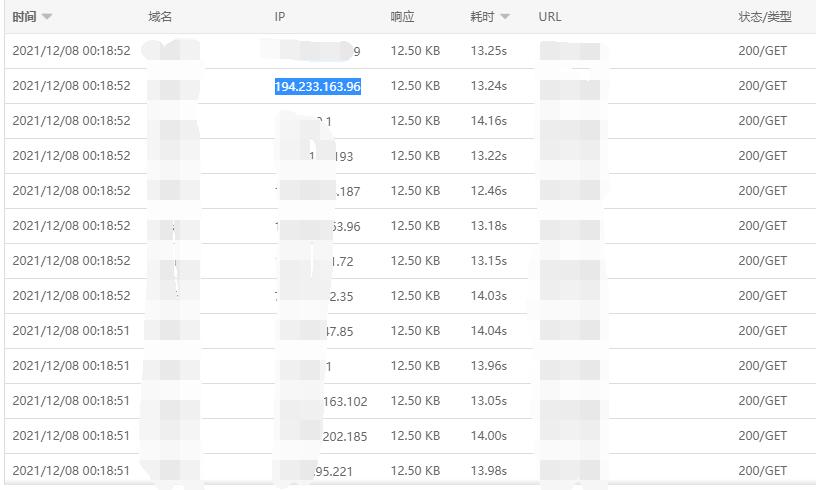Click highlighted IP 194.233.163.96

coord(317,87)
